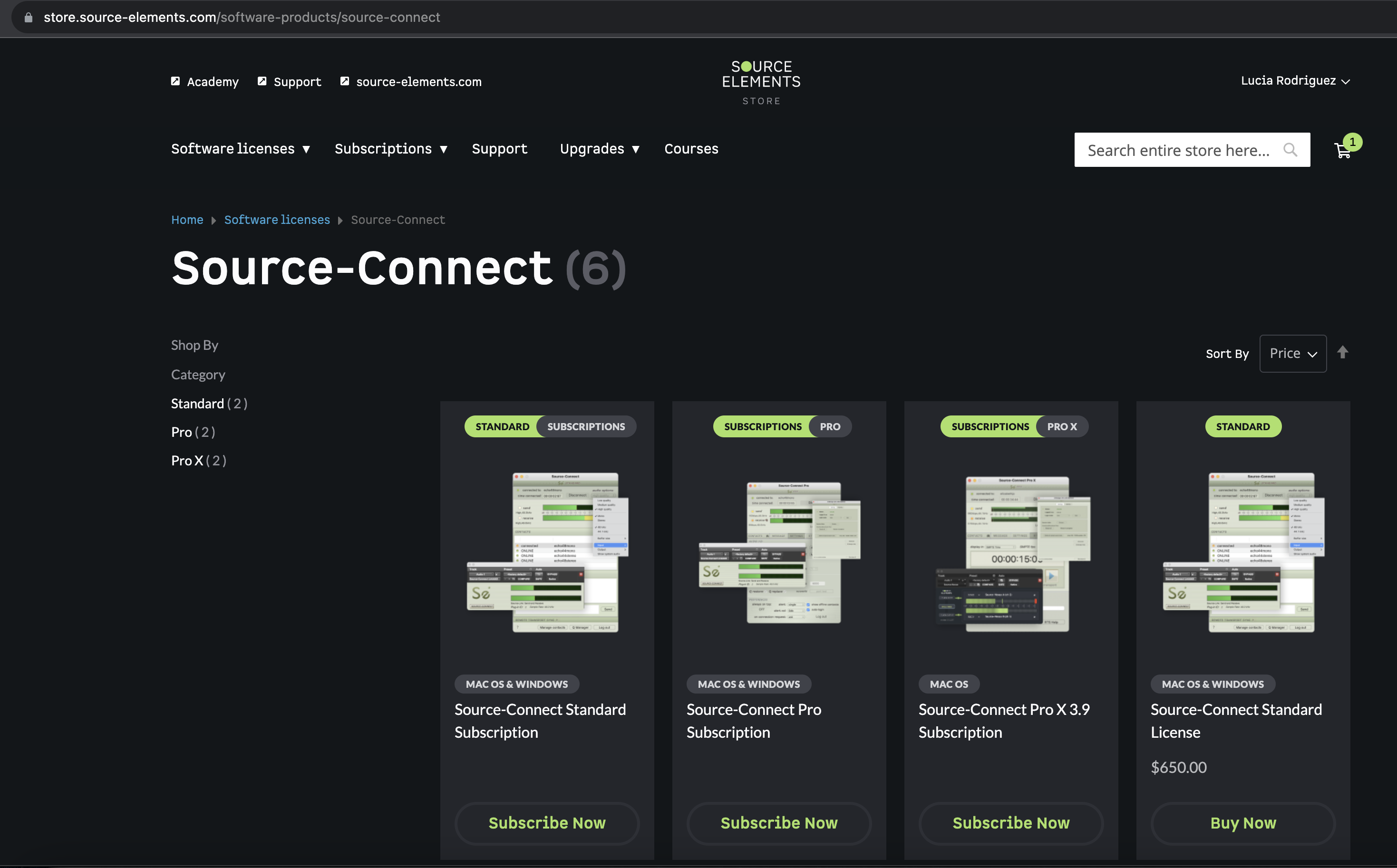Click the Source Elements Store logo
This screenshot has width=1397, height=868.
click(x=761, y=82)
